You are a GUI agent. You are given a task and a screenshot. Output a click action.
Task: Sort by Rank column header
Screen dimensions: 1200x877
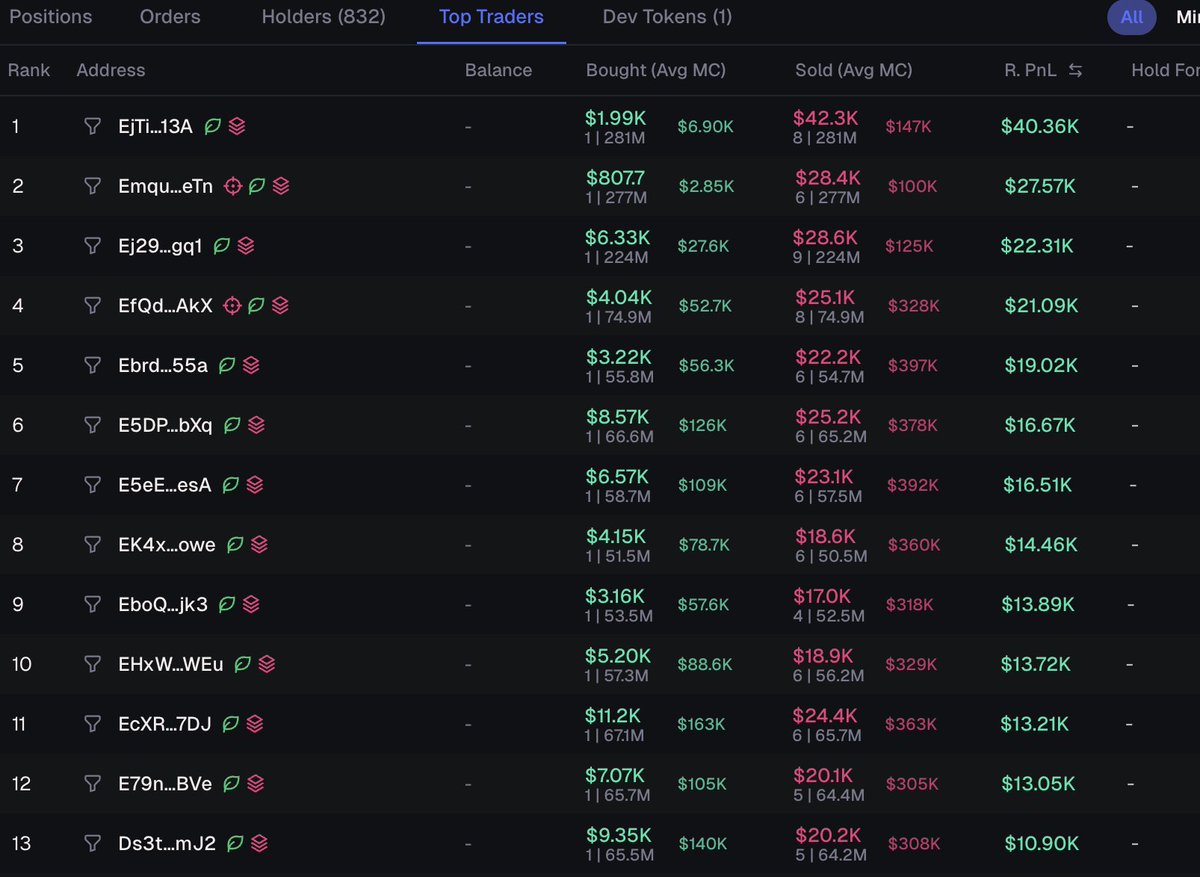[x=29, y=70]
